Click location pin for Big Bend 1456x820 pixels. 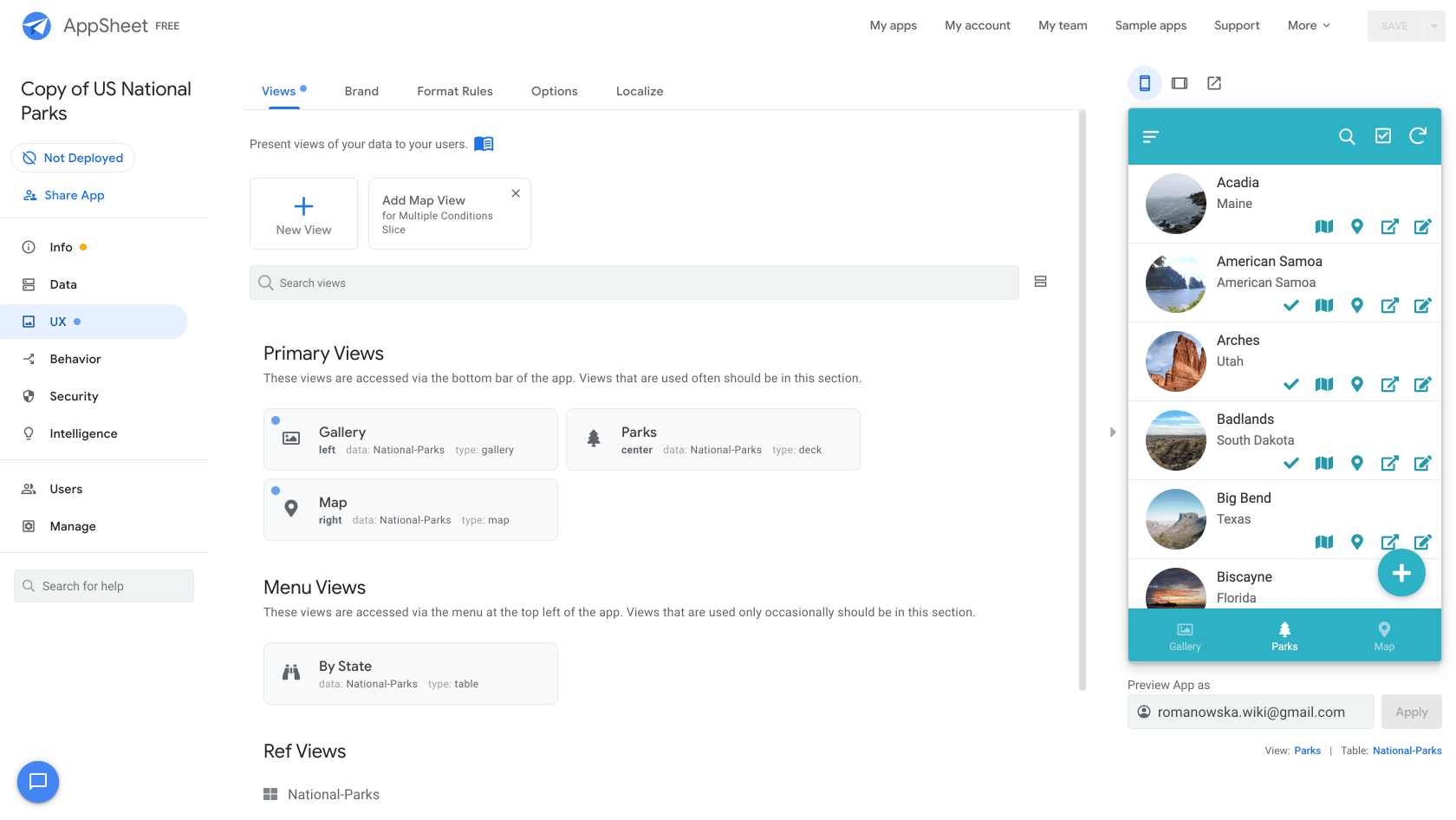1357,542
